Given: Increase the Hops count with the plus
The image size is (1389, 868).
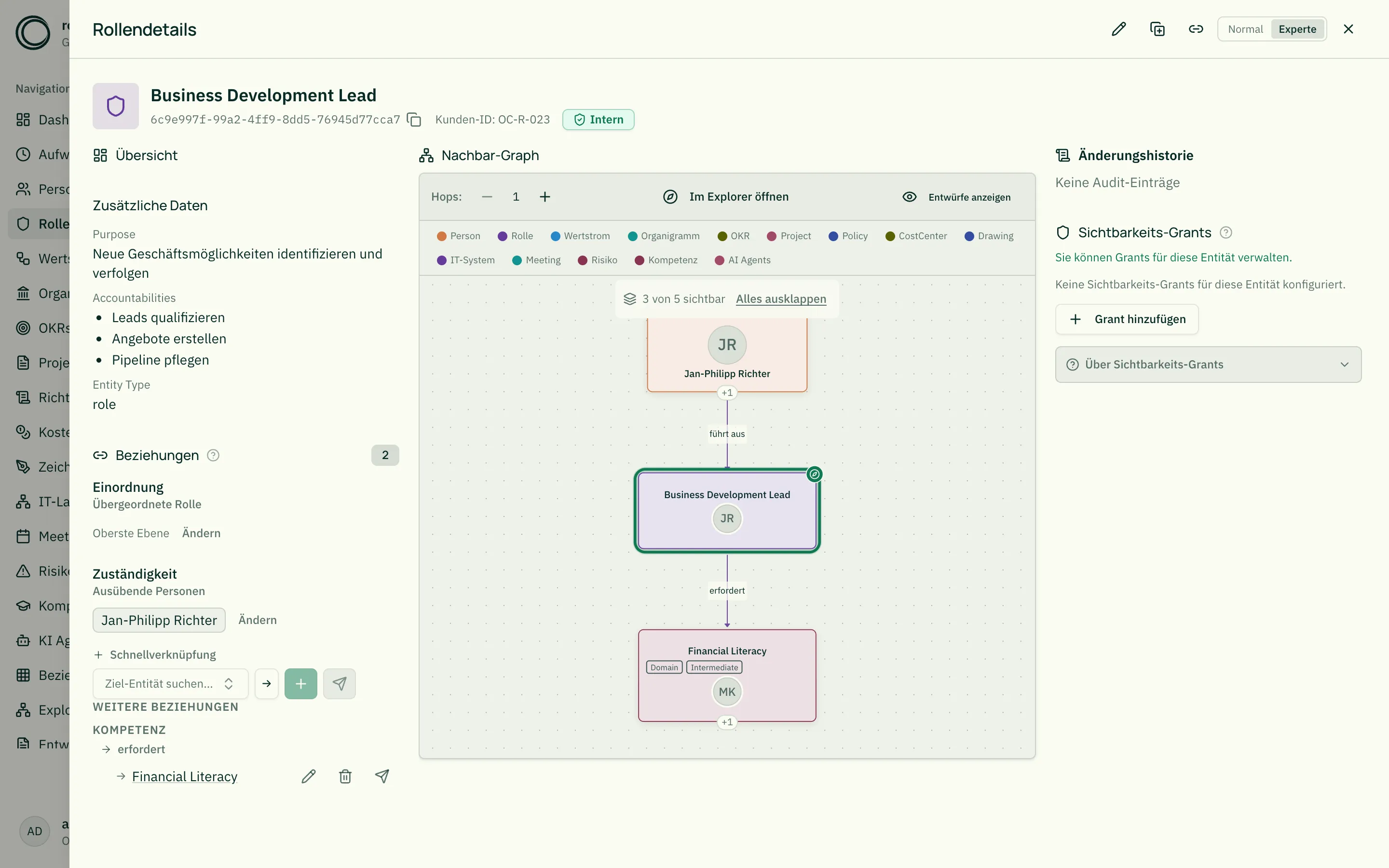Looking at the screenshot, I should 545,197.
